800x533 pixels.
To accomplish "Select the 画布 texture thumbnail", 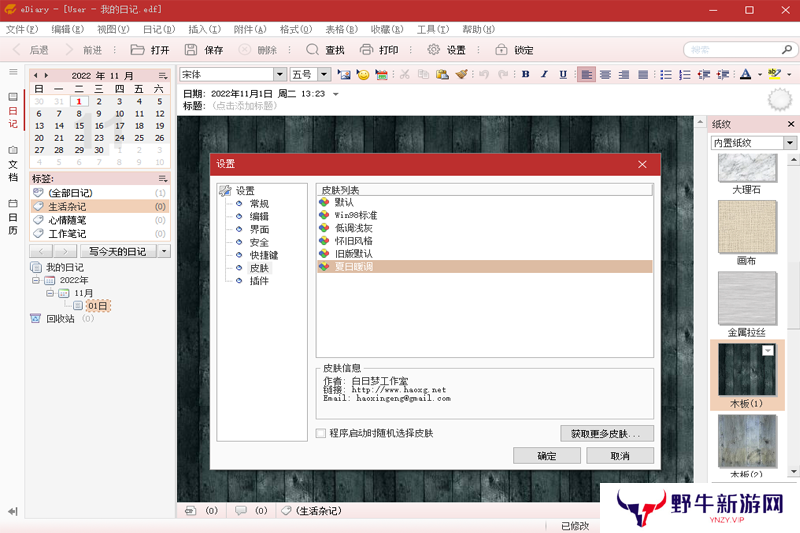I will pos(747,226).
